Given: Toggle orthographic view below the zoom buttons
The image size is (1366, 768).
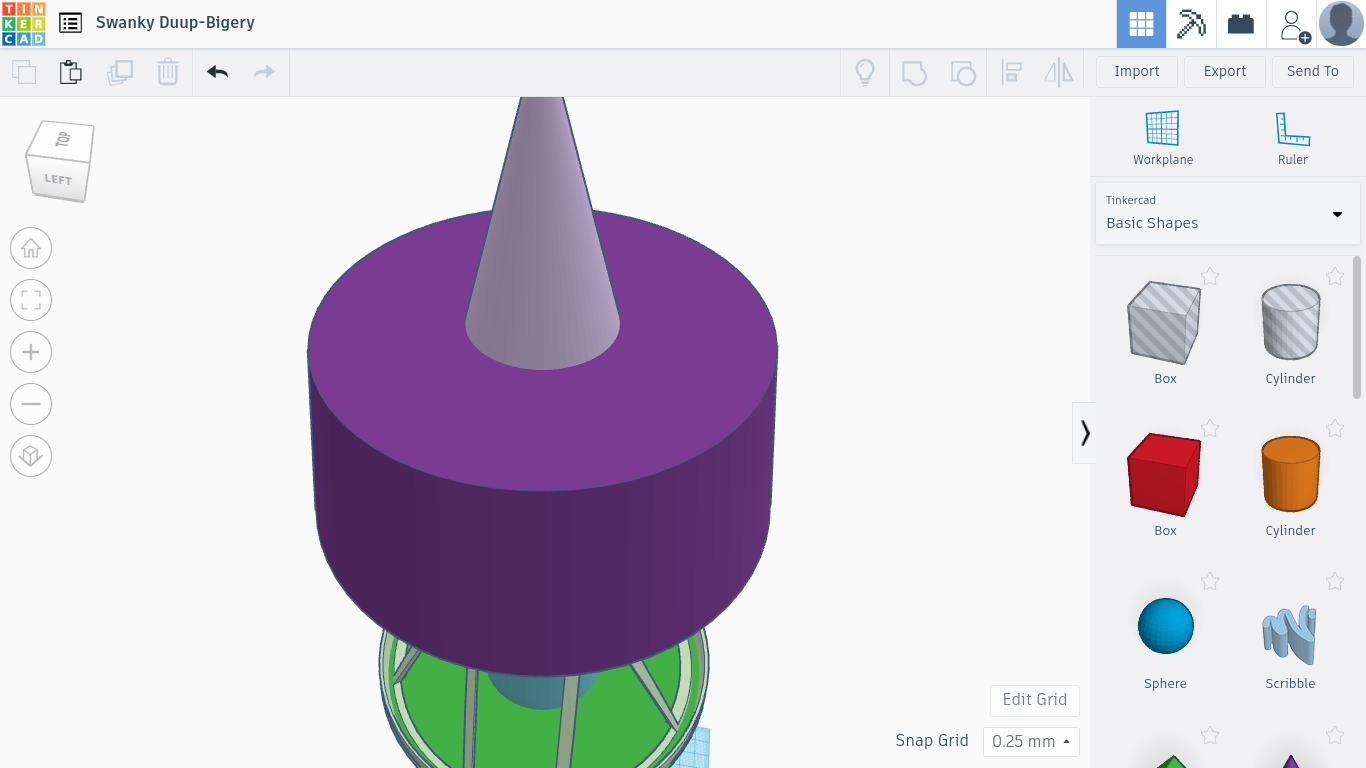Looking at the screenshot, I should [31, 456].
